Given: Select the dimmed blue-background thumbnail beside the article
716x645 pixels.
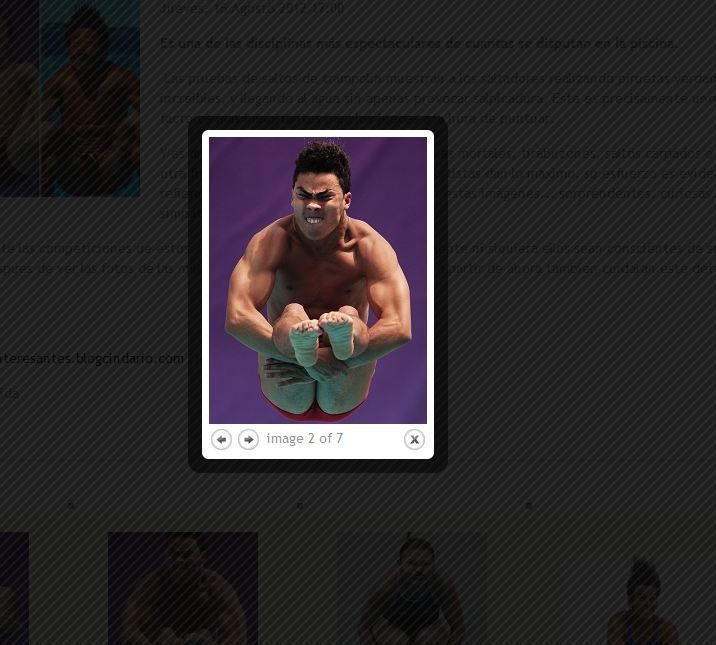Looking at the screenshot, I should tap(90, 98).
